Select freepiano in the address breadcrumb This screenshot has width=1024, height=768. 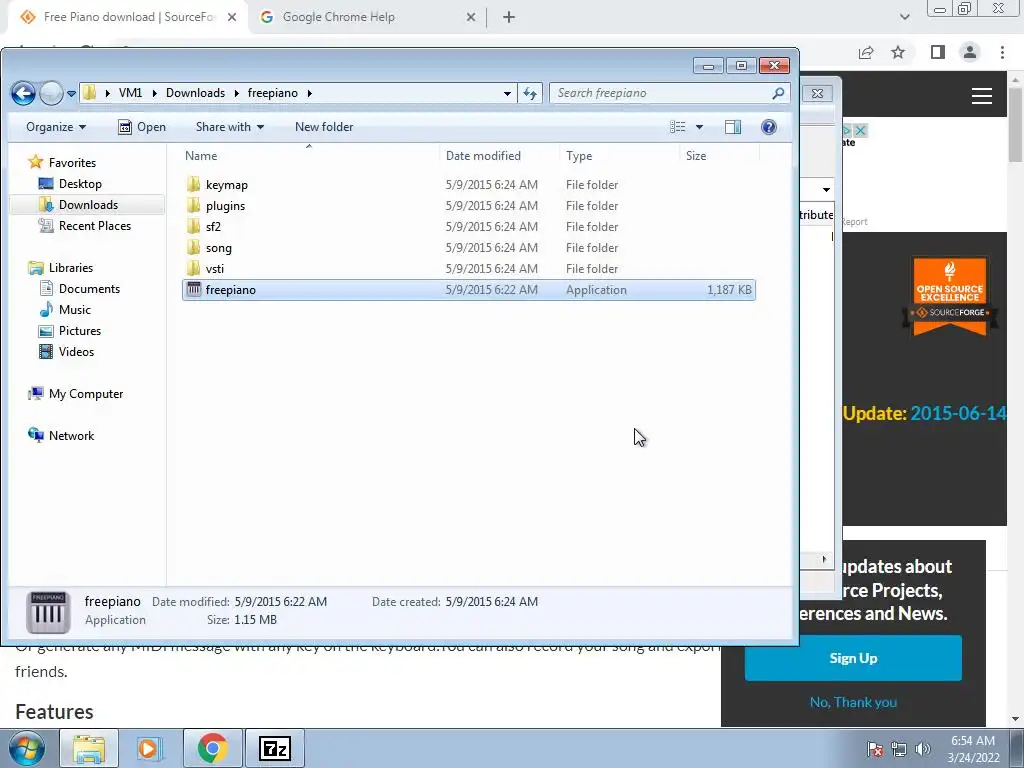[272, 93]
